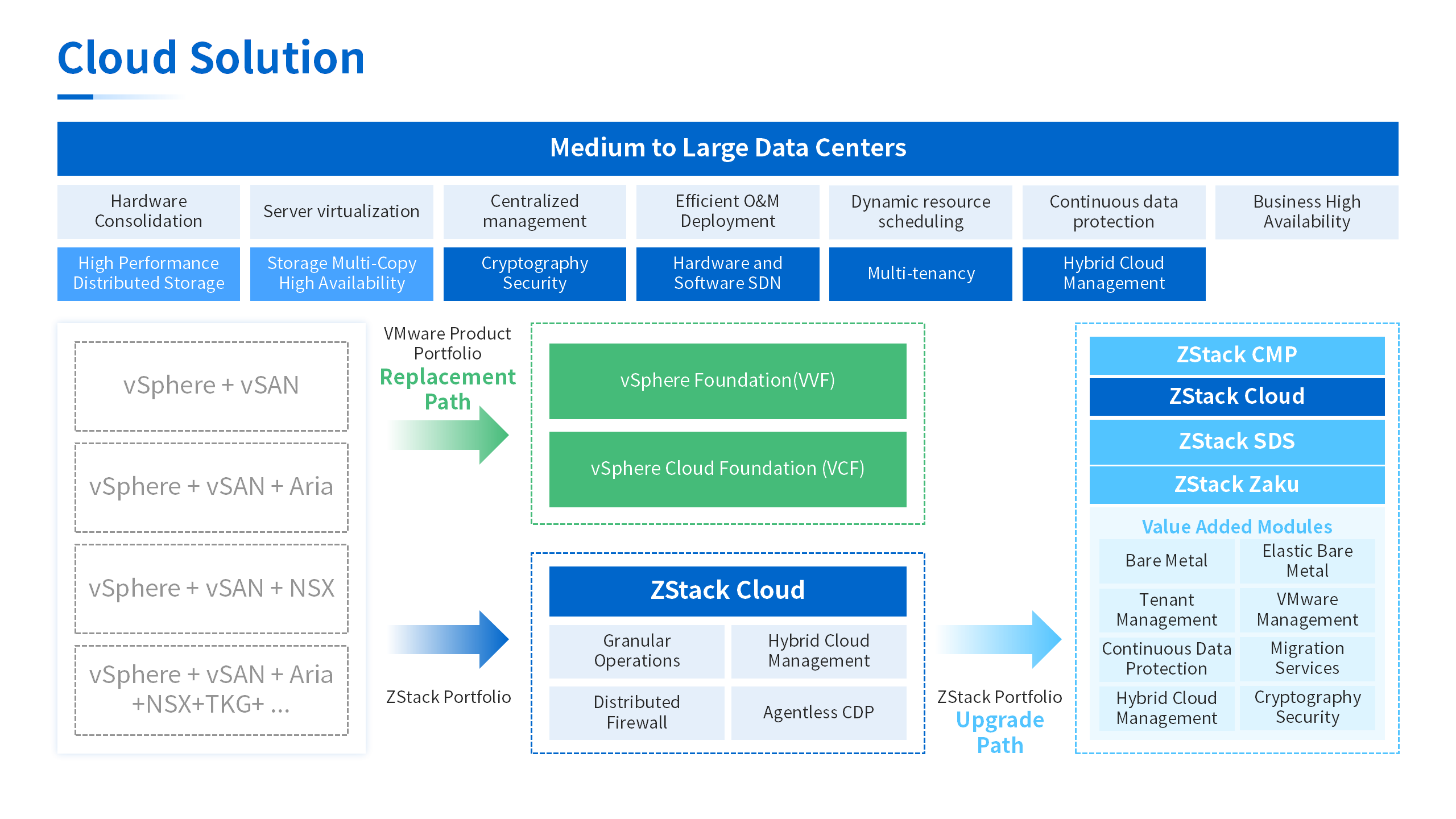Select Hybrid Cloud Management in center ZStack panel
Image resolution: width=1456 pixels, height=819 pixels.
(x=818, y=651)
